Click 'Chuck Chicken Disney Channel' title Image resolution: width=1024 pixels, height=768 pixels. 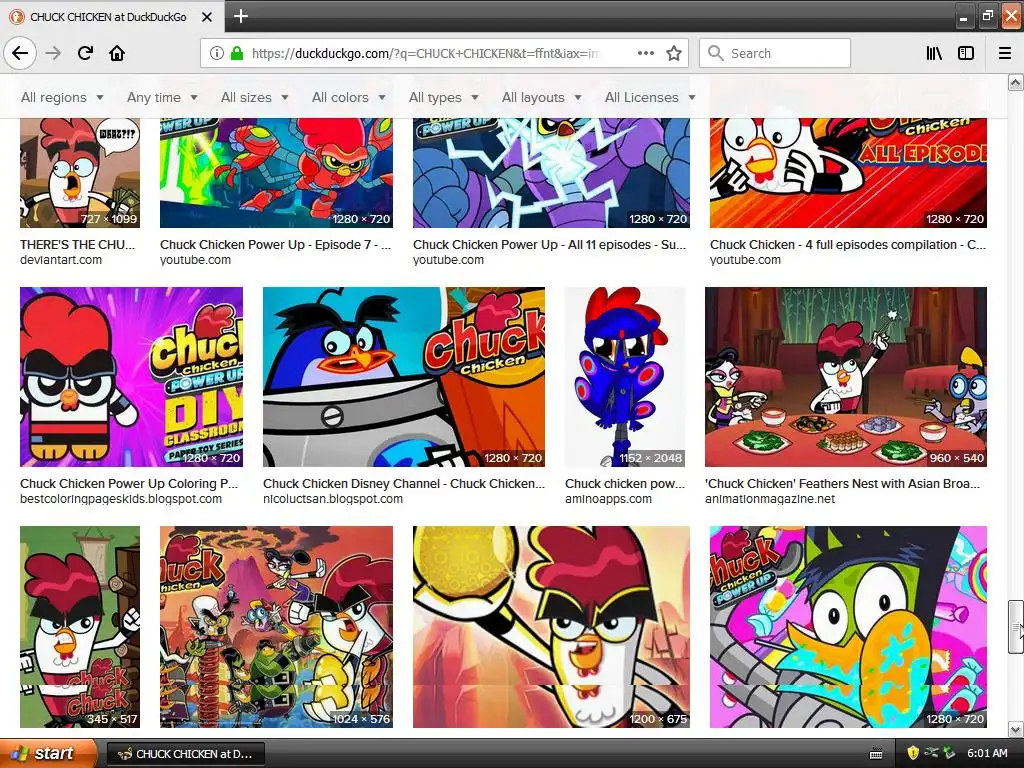point(404,484)
